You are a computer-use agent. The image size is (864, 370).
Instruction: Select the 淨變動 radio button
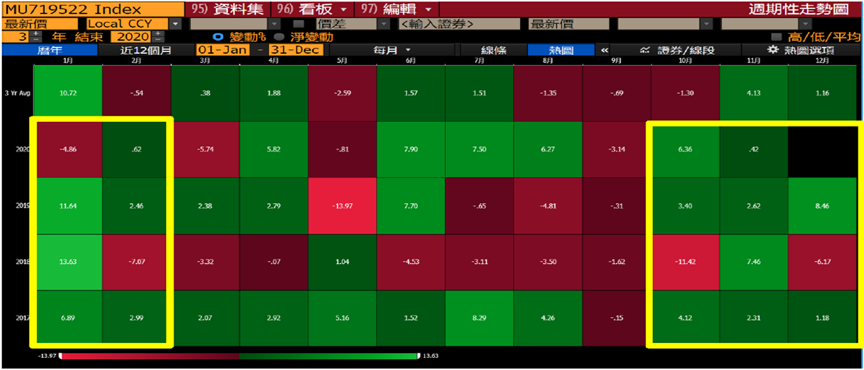pos(278,37)
